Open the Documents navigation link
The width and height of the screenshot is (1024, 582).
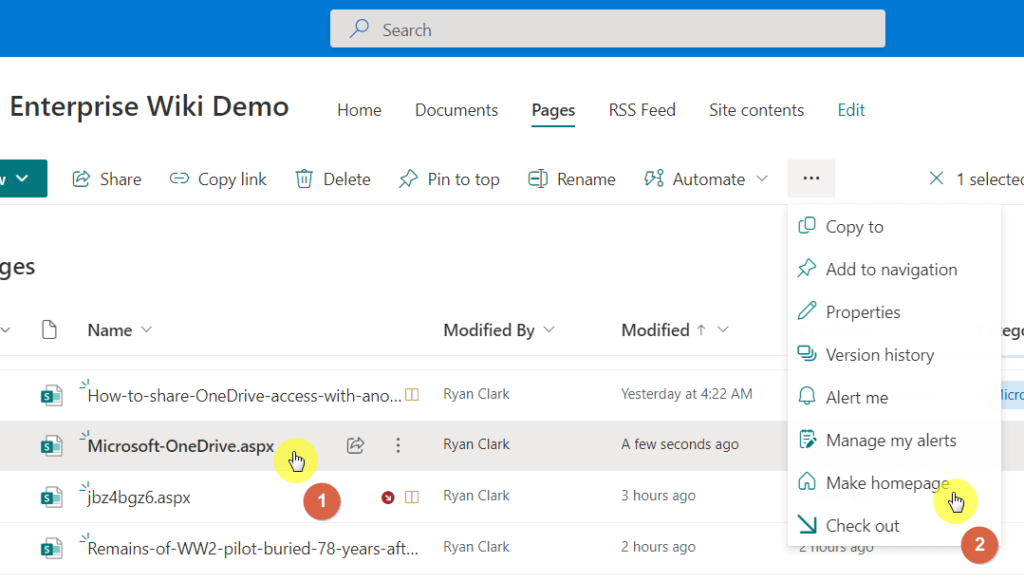tap(456, 110)
